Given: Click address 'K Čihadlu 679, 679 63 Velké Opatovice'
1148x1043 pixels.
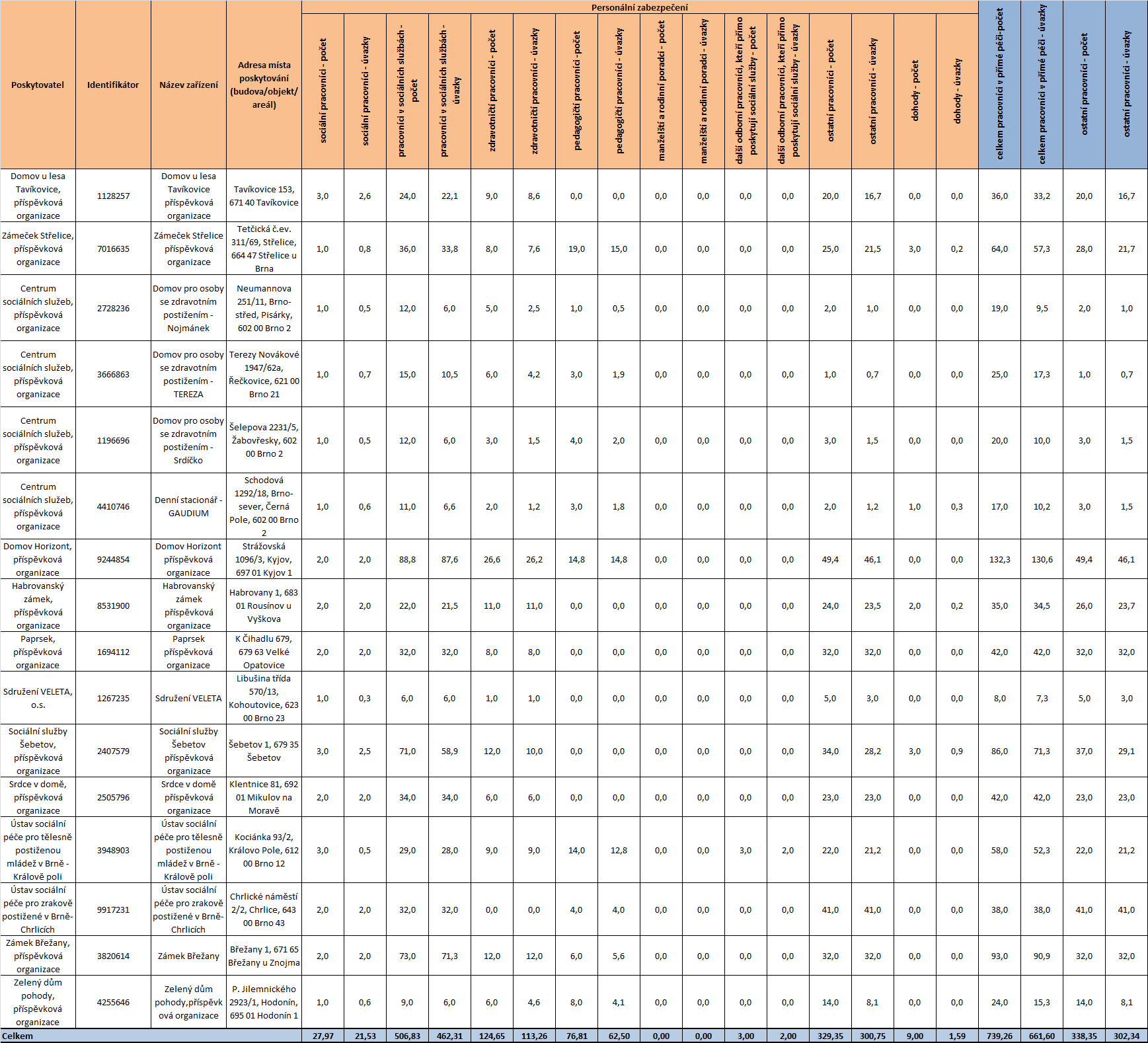Looking at the screenshot, I should 264,652.
